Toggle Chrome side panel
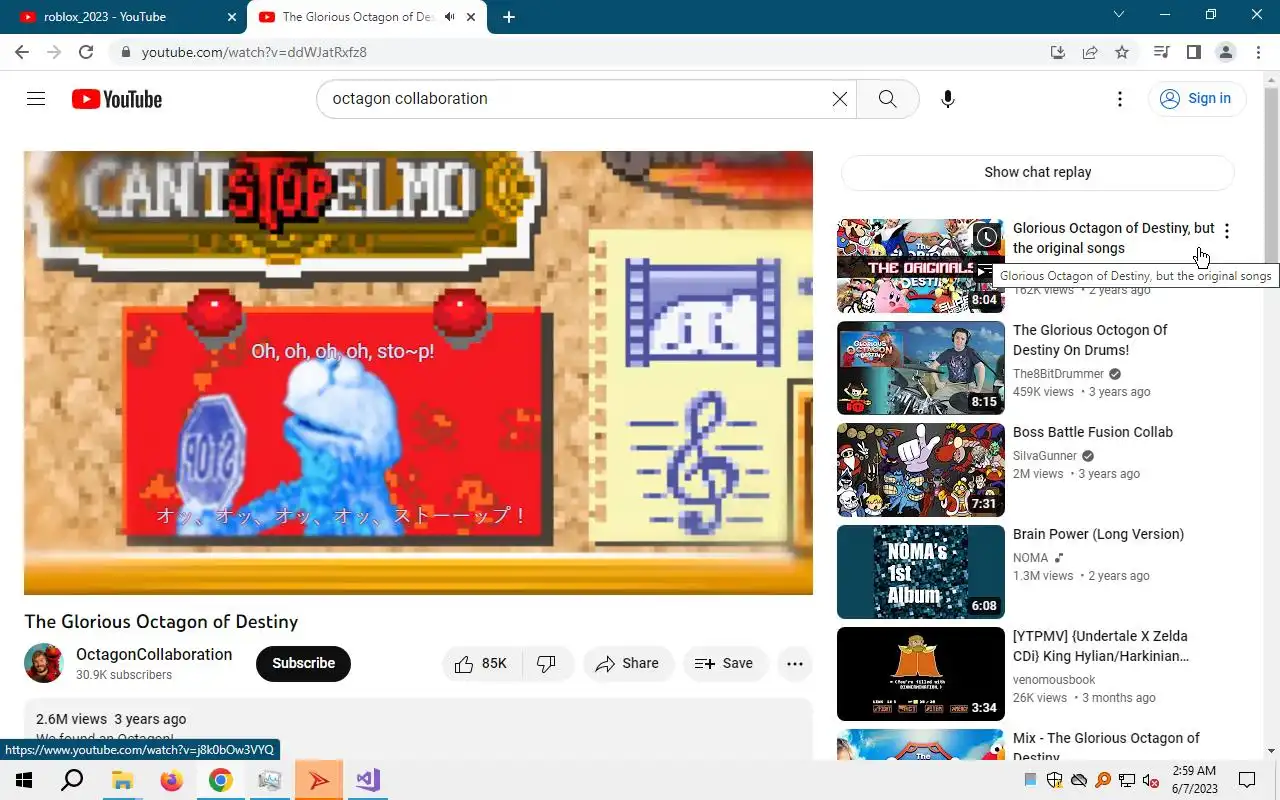The height and width of the screenshot is (800, 1280). click(x=1193, y=52)
